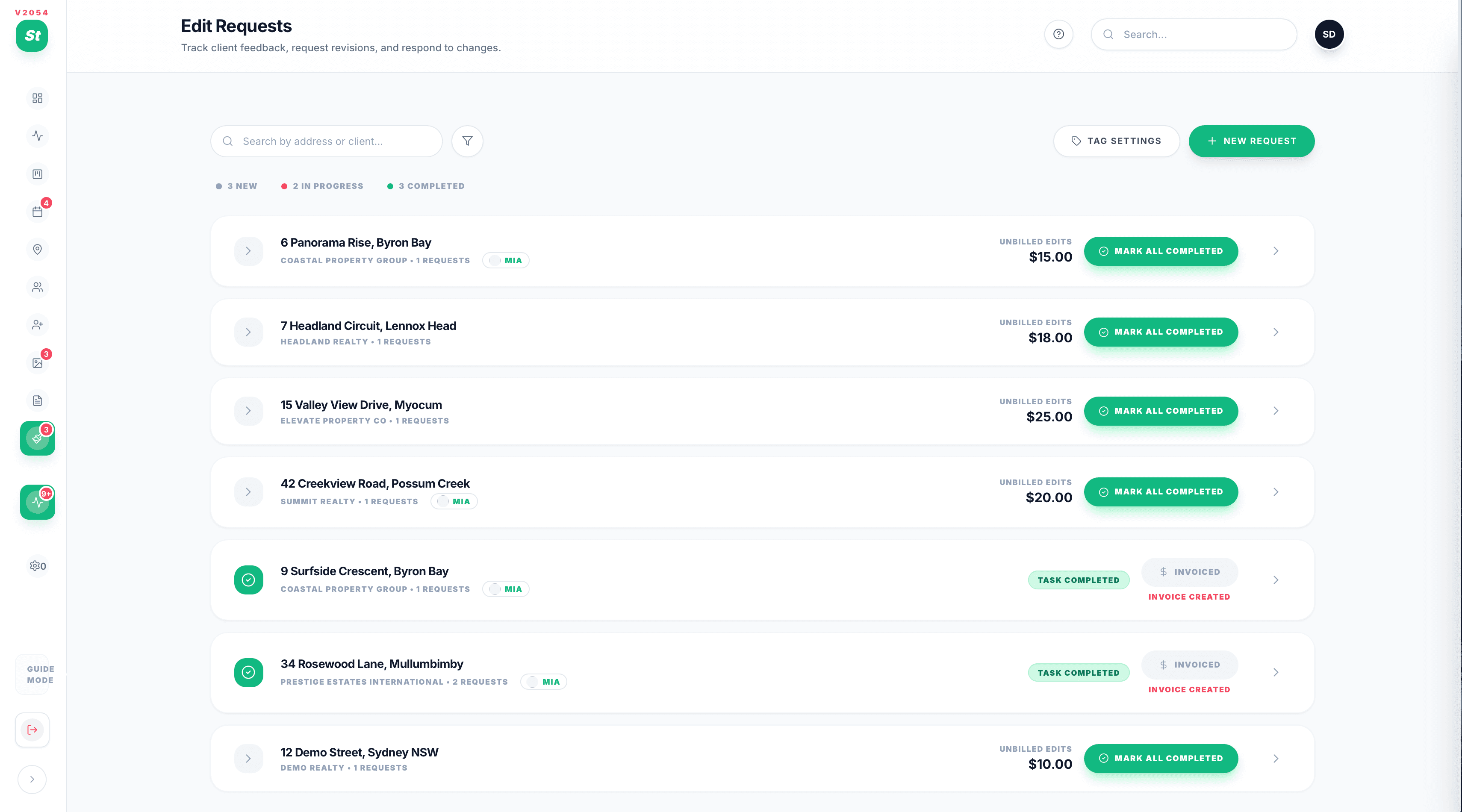
Task: Open the document icon in sidebar
Action: click(x=38, y=400)
